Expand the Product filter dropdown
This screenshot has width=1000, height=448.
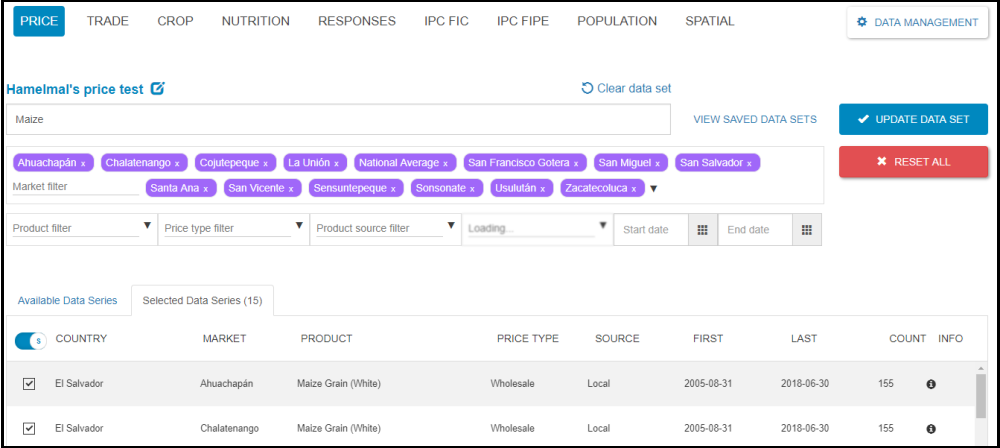click(148, 226)
